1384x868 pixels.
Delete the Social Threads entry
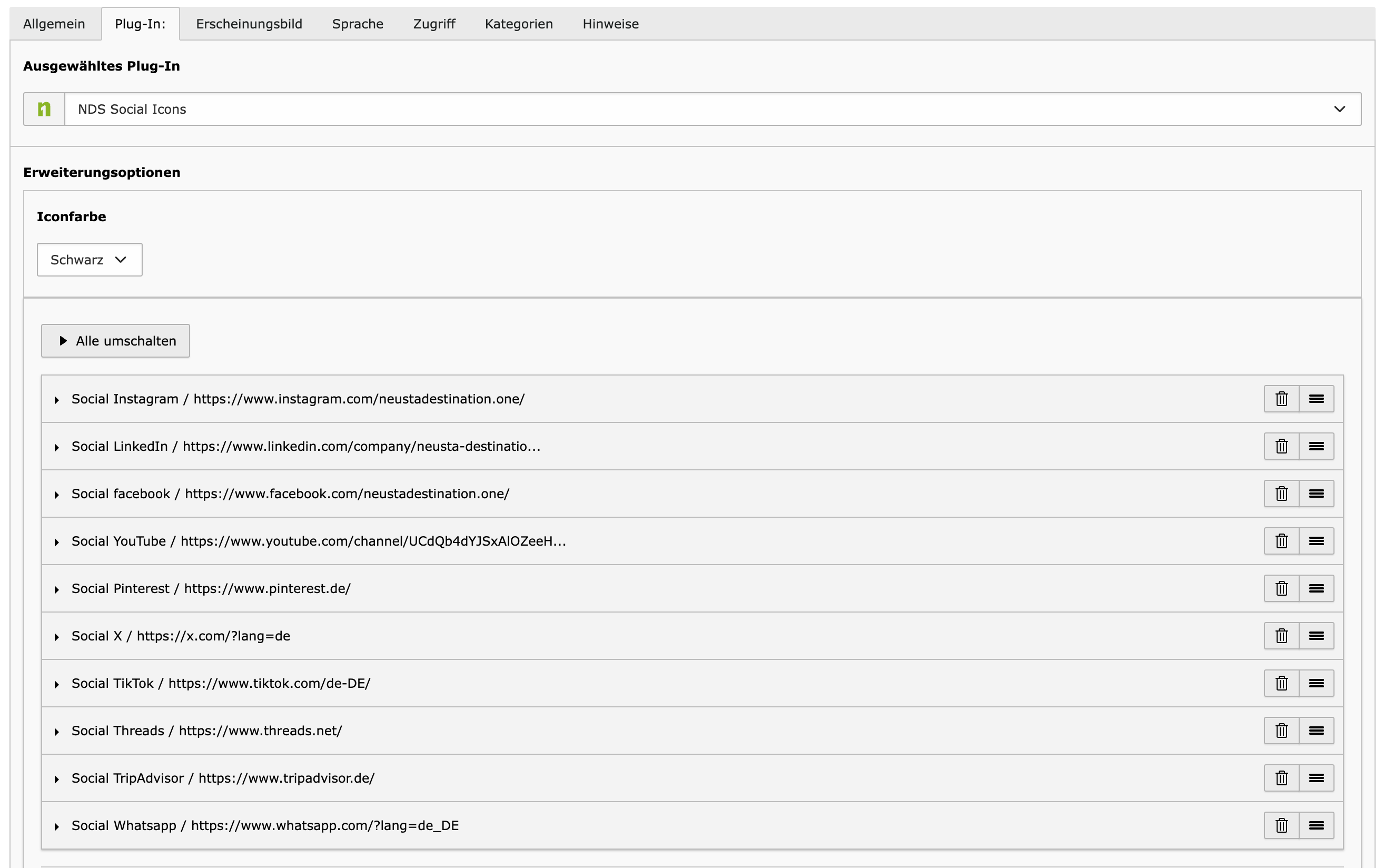click(x=1281, y=731)
